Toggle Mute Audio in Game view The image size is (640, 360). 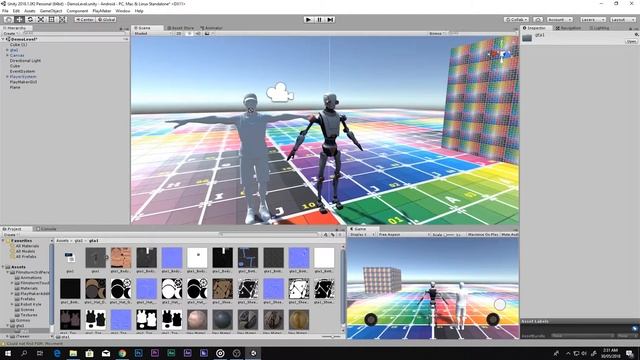click(509, 235)
